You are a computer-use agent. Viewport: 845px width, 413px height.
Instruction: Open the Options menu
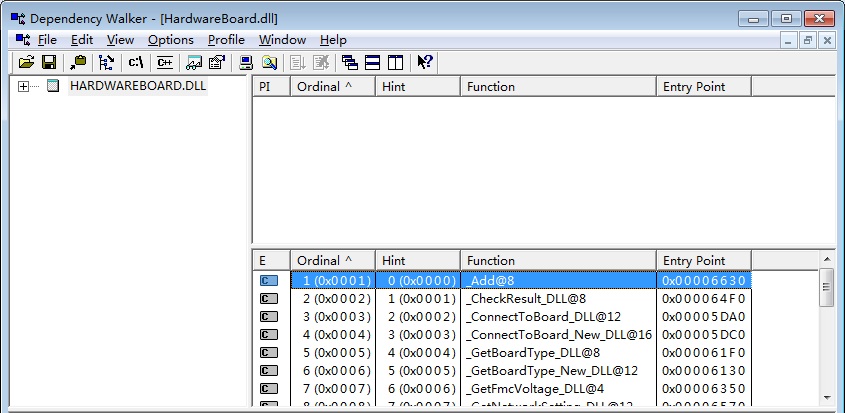click(171, 40)
